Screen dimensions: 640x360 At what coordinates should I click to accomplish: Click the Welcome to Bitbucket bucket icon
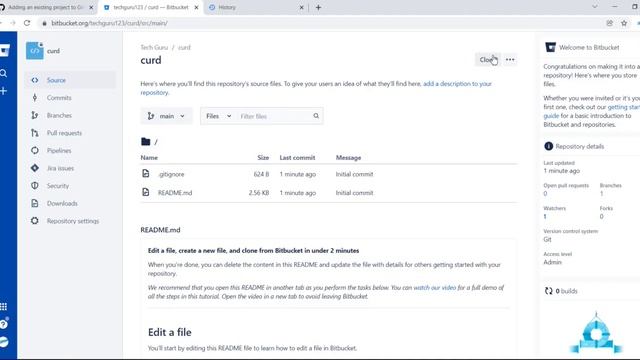[x=550, y=47]
